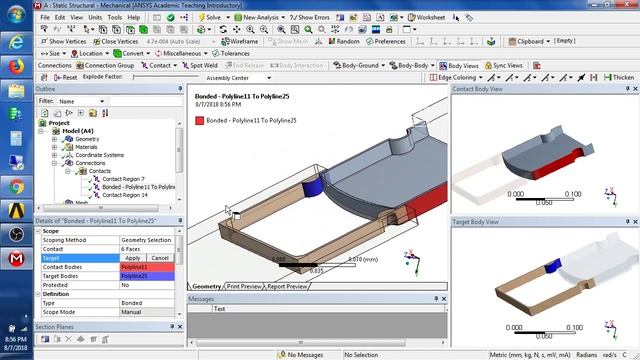Collapse the Contacts tree node

click(68, 171)
